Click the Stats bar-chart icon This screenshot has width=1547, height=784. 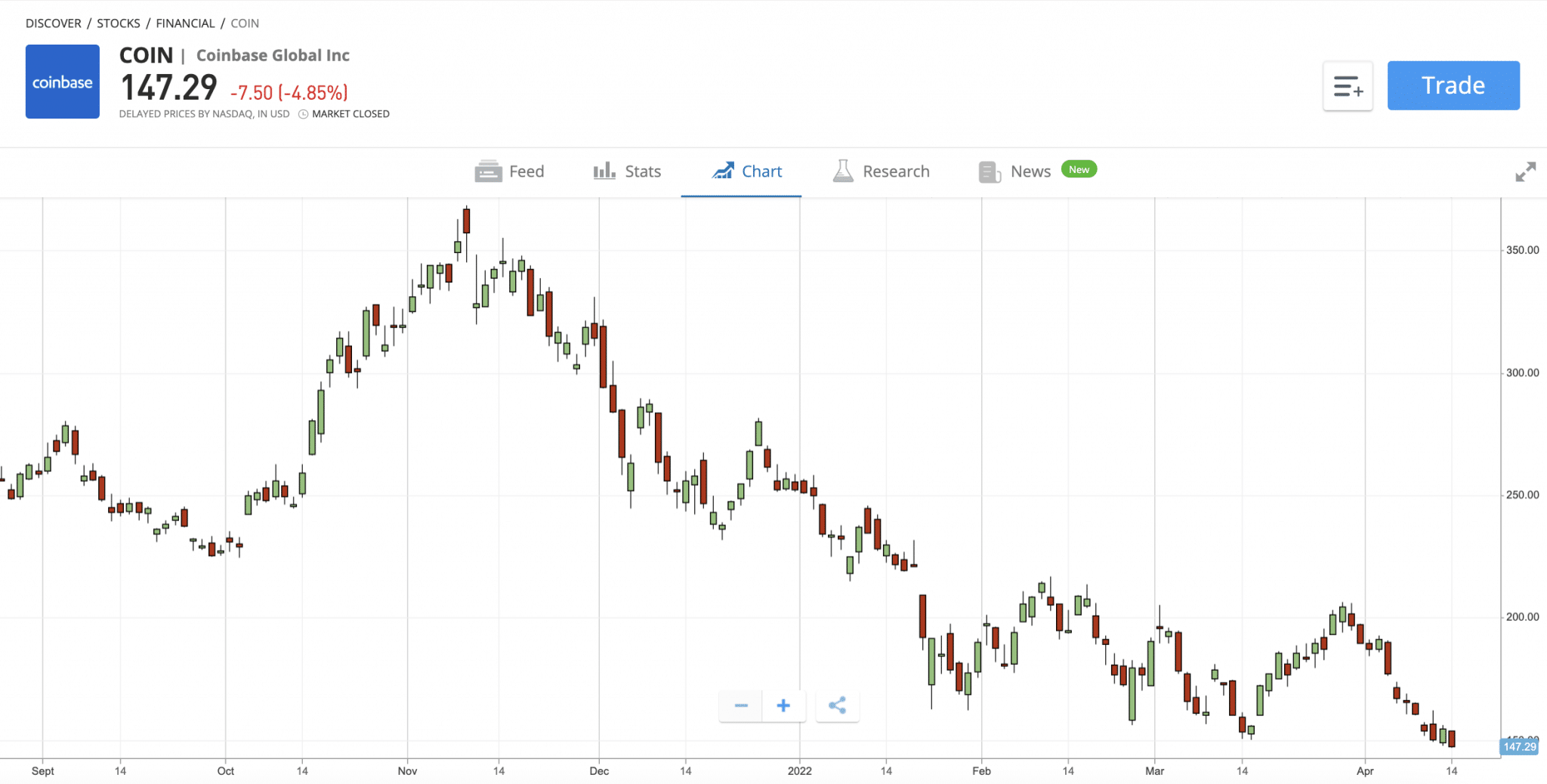pyautogui.click(x=604, y=171)
